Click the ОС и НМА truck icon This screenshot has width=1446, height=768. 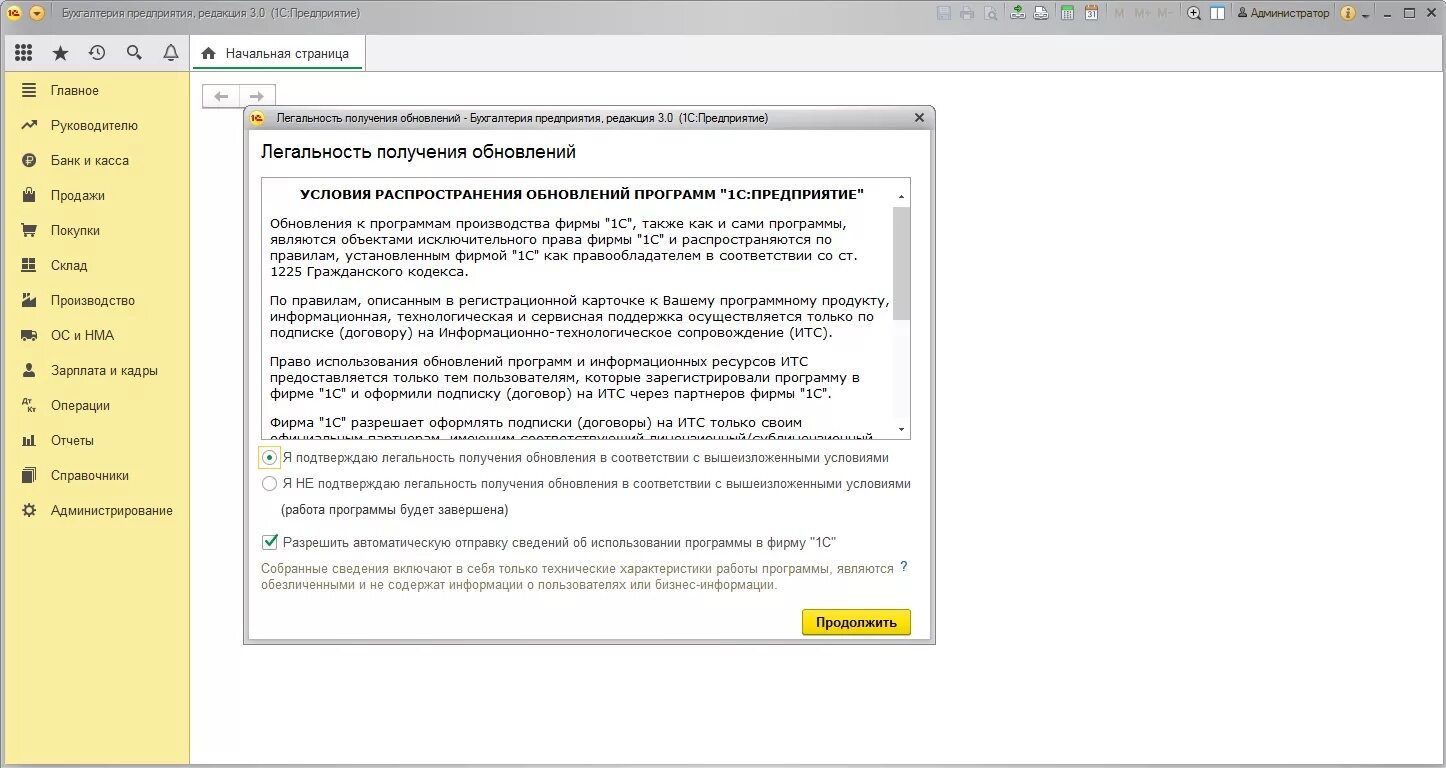coord(29,335)
